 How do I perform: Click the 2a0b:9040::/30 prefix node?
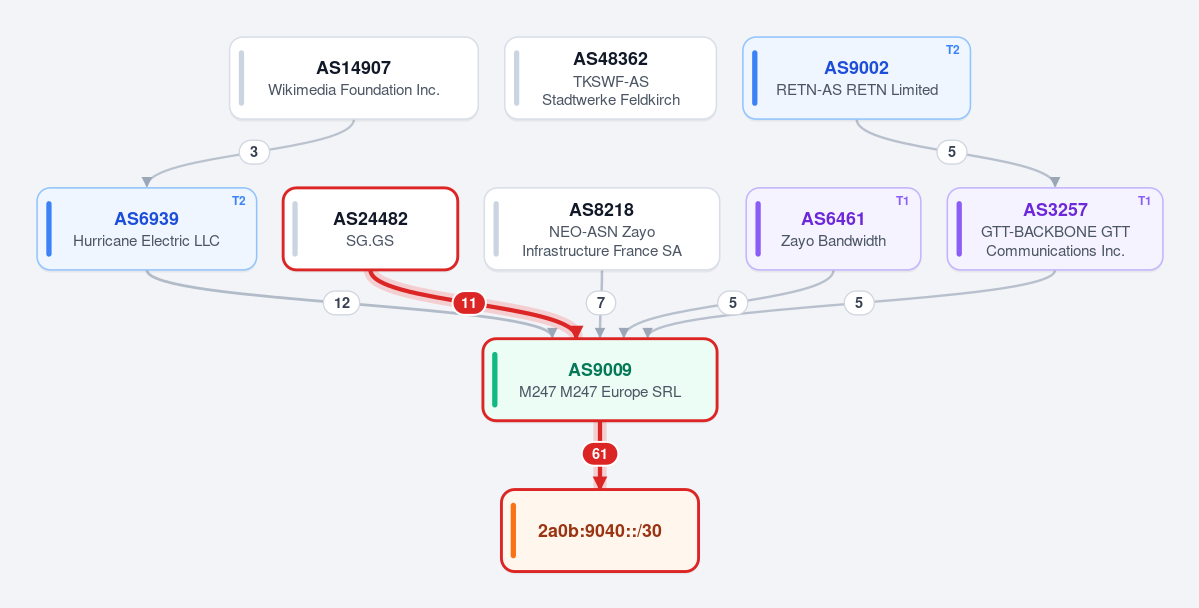(600, 530)
